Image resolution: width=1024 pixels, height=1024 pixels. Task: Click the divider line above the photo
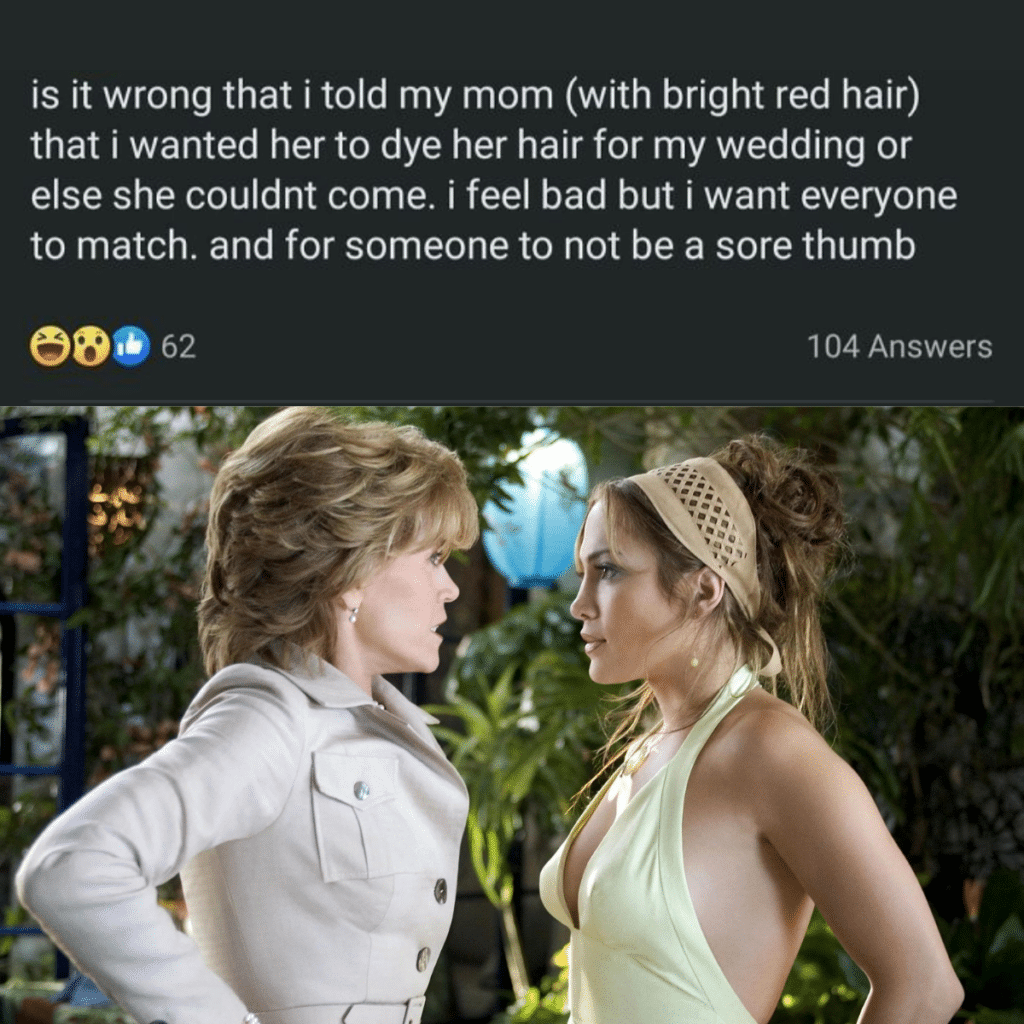click(x=512, y=401)
